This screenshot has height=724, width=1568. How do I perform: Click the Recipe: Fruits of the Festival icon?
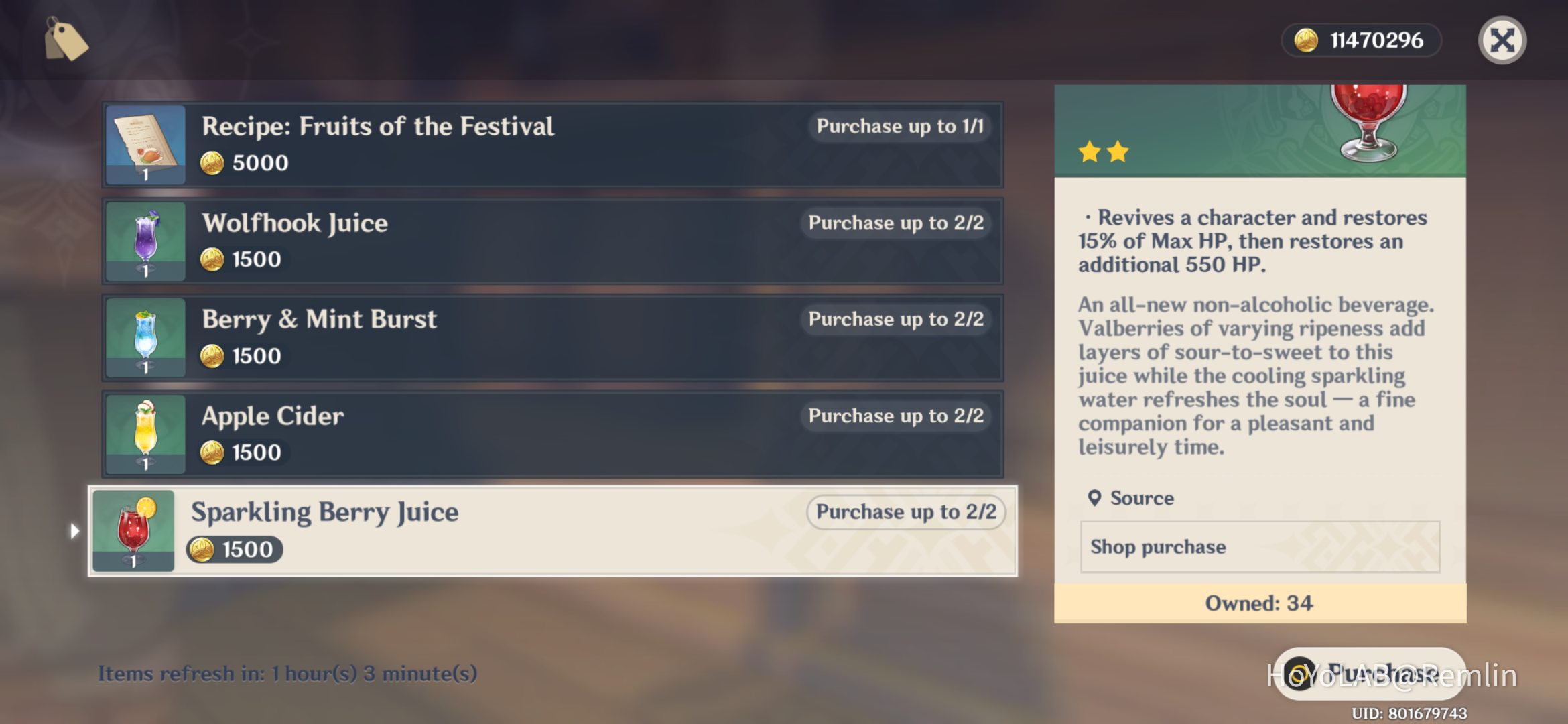145,144
